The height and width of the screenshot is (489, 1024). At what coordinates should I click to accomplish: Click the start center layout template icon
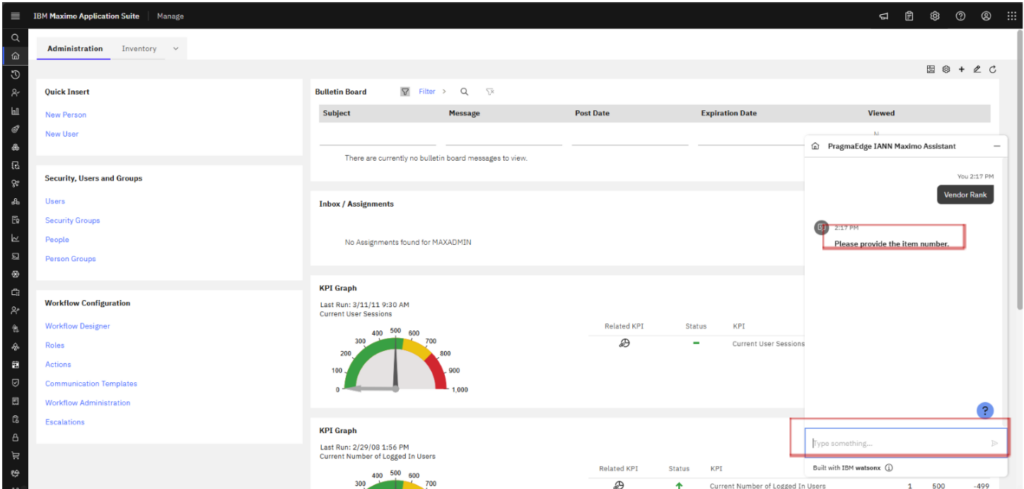click(931, 69)
